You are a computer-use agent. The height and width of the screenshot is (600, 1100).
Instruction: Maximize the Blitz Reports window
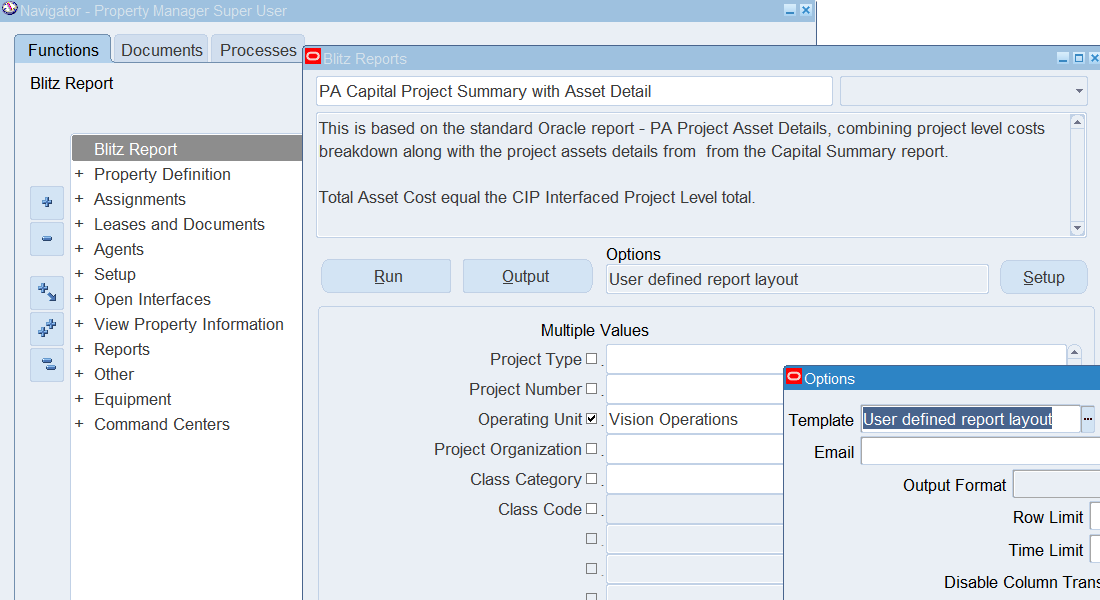coord(1079,58)
